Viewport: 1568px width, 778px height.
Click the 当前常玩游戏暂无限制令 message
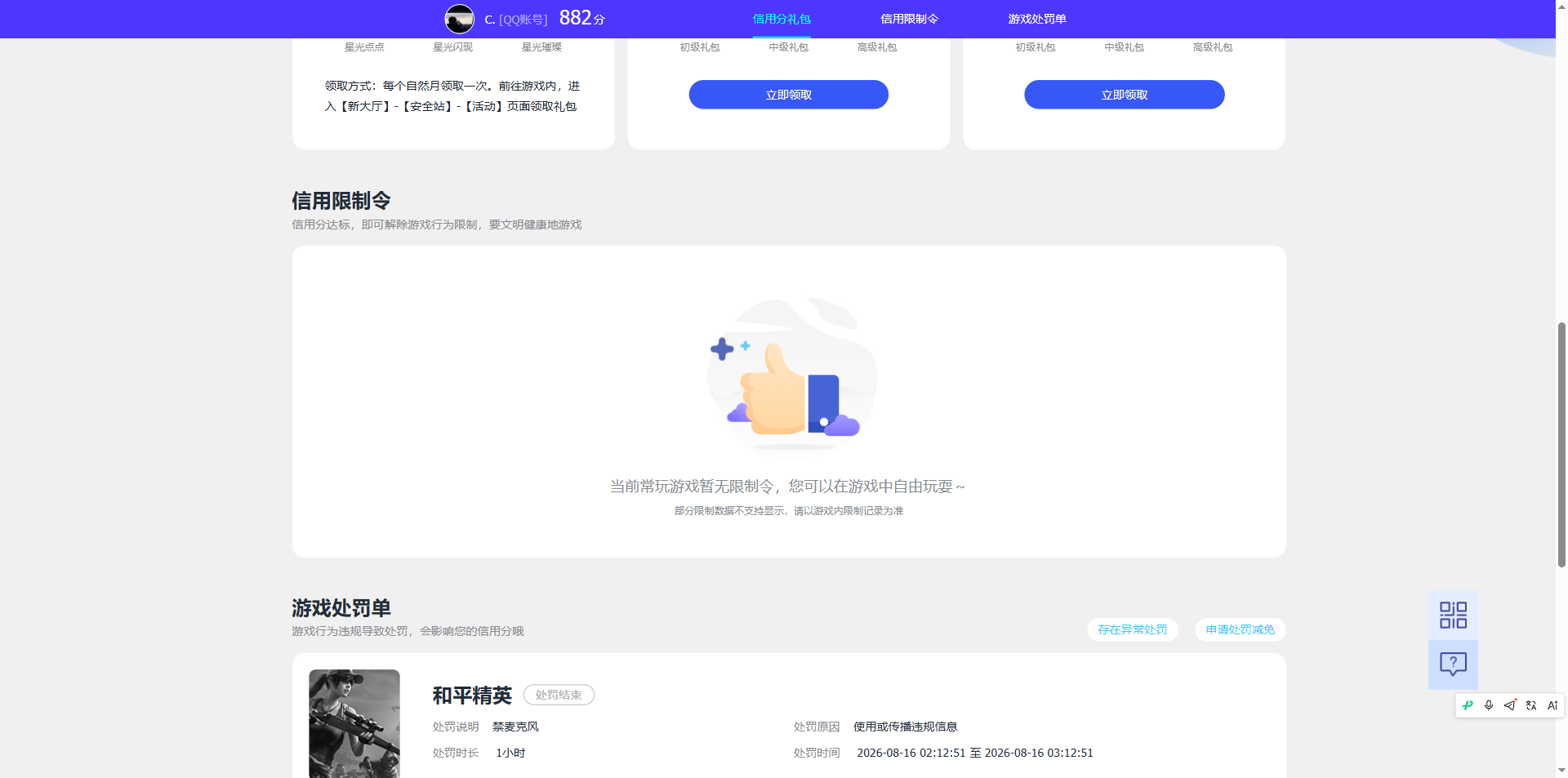(787, 487)
